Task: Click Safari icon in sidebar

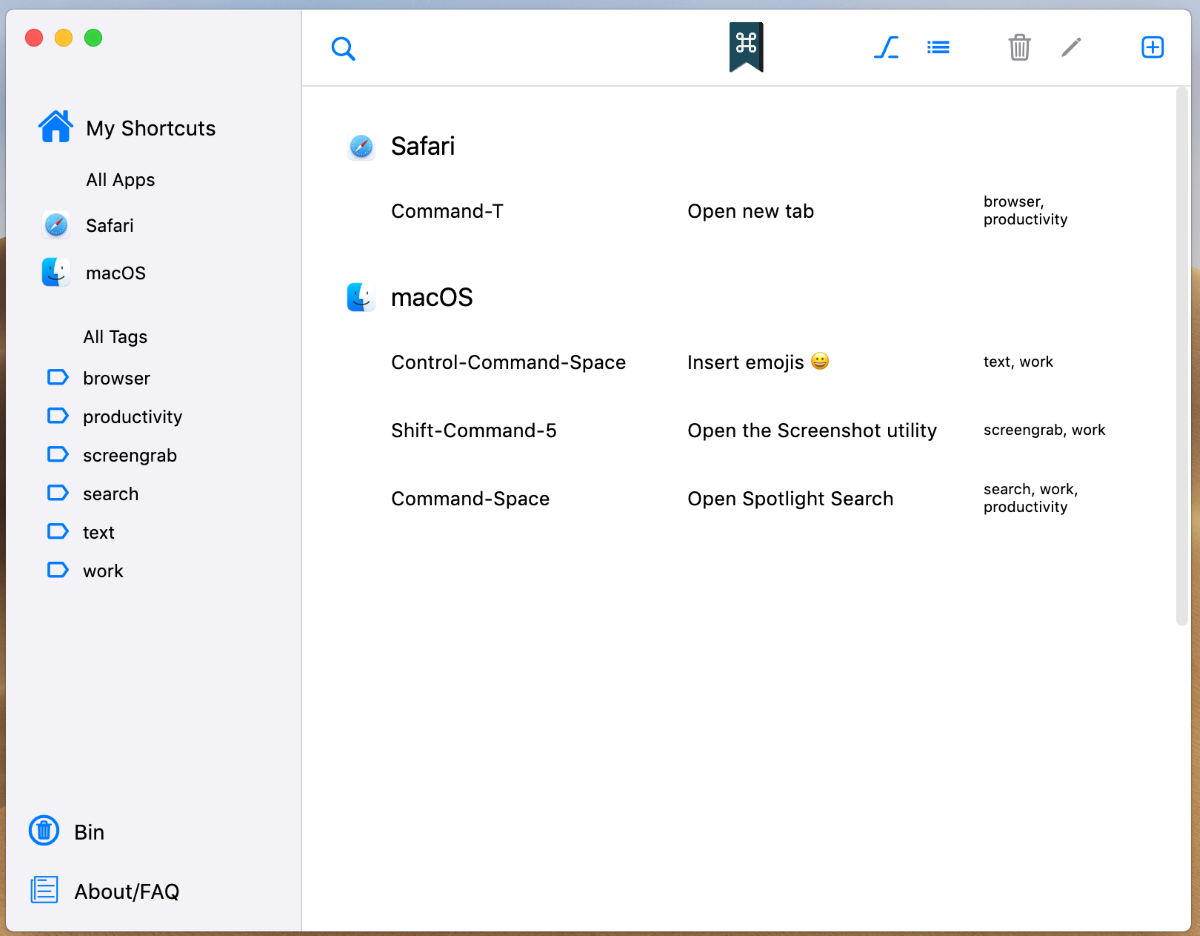Action: tap(56, 225)
